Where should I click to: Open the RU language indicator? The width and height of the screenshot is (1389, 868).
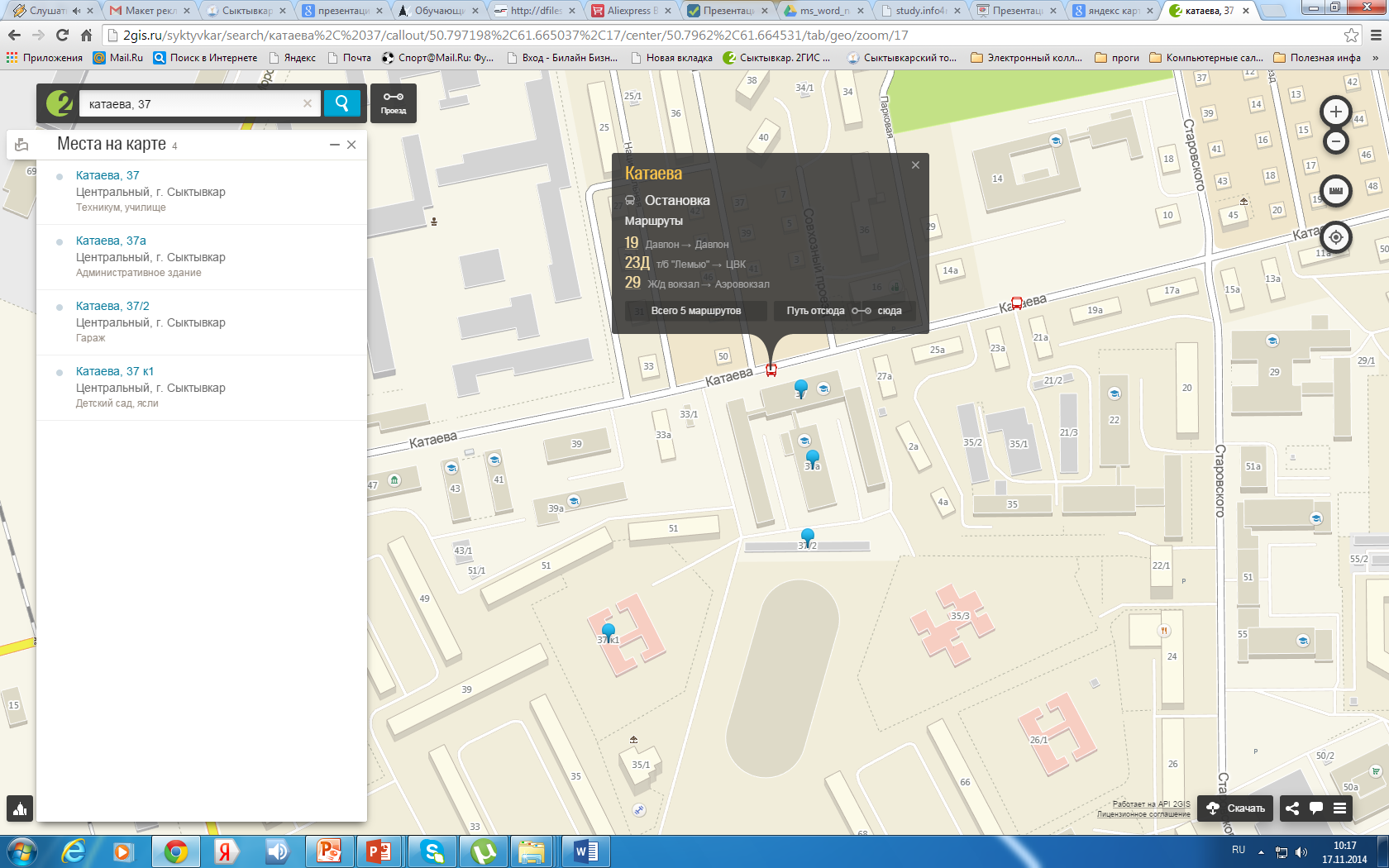pyautogui.click(x=1239, y=850)
